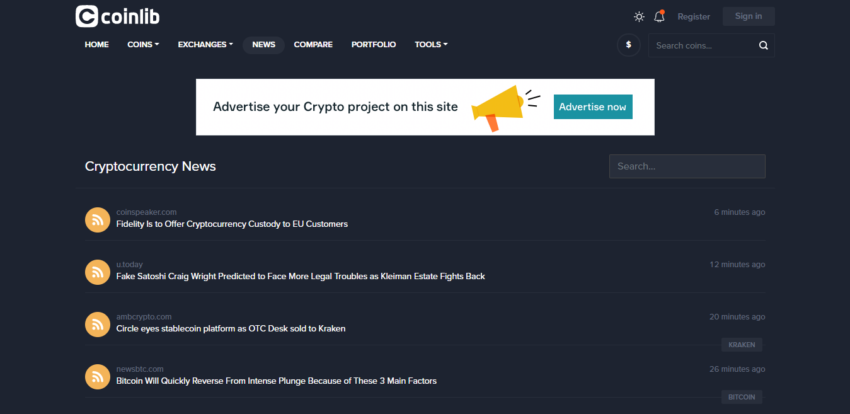The width and height of the screenshot is (850, 414).
Task: Open the currency selector dollar button
Action: pyautogui.click(x=629, y=45)
